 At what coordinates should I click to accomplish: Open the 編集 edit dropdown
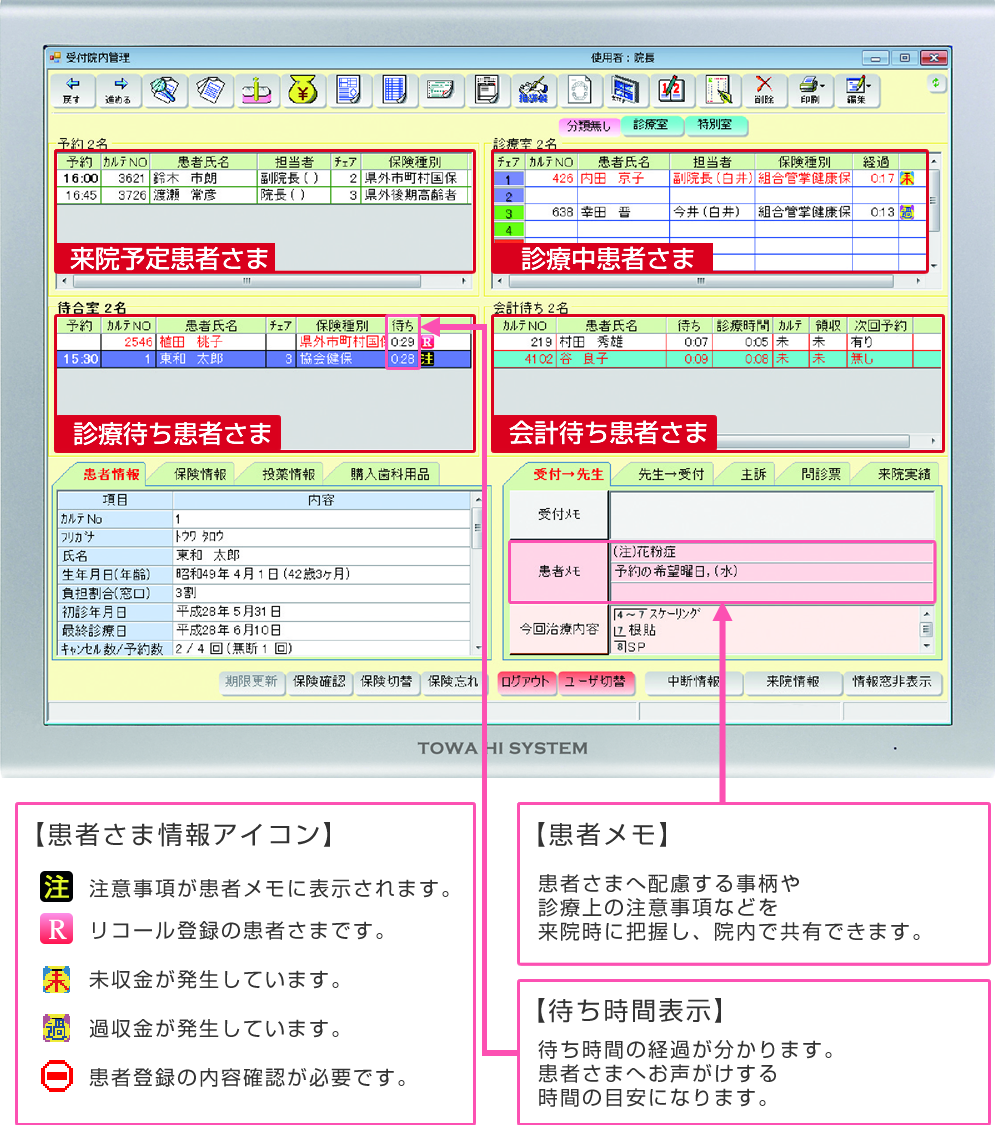(858, 90)
